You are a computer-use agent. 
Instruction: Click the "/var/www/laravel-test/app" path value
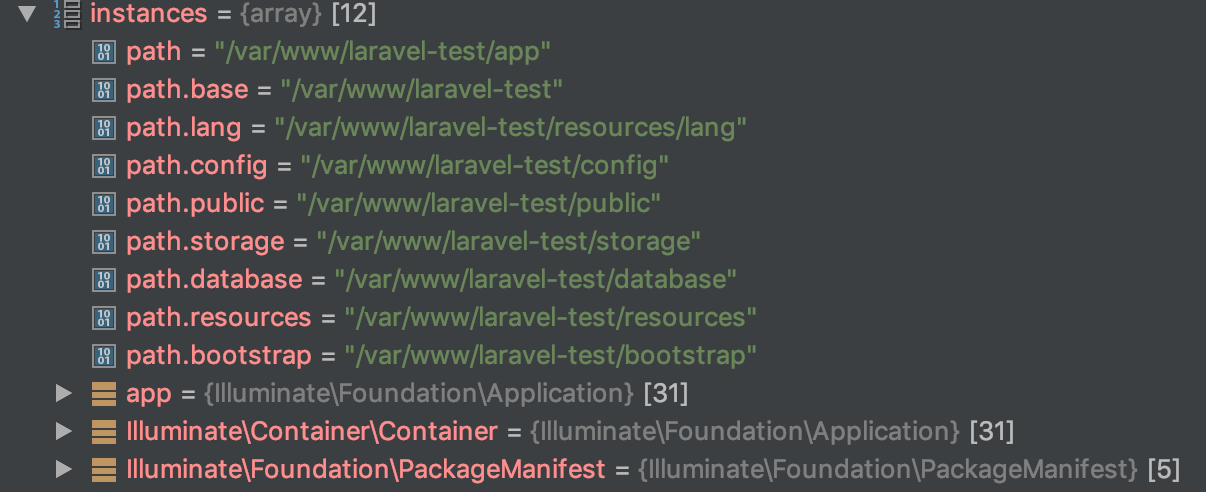click(x=381, y=52)
